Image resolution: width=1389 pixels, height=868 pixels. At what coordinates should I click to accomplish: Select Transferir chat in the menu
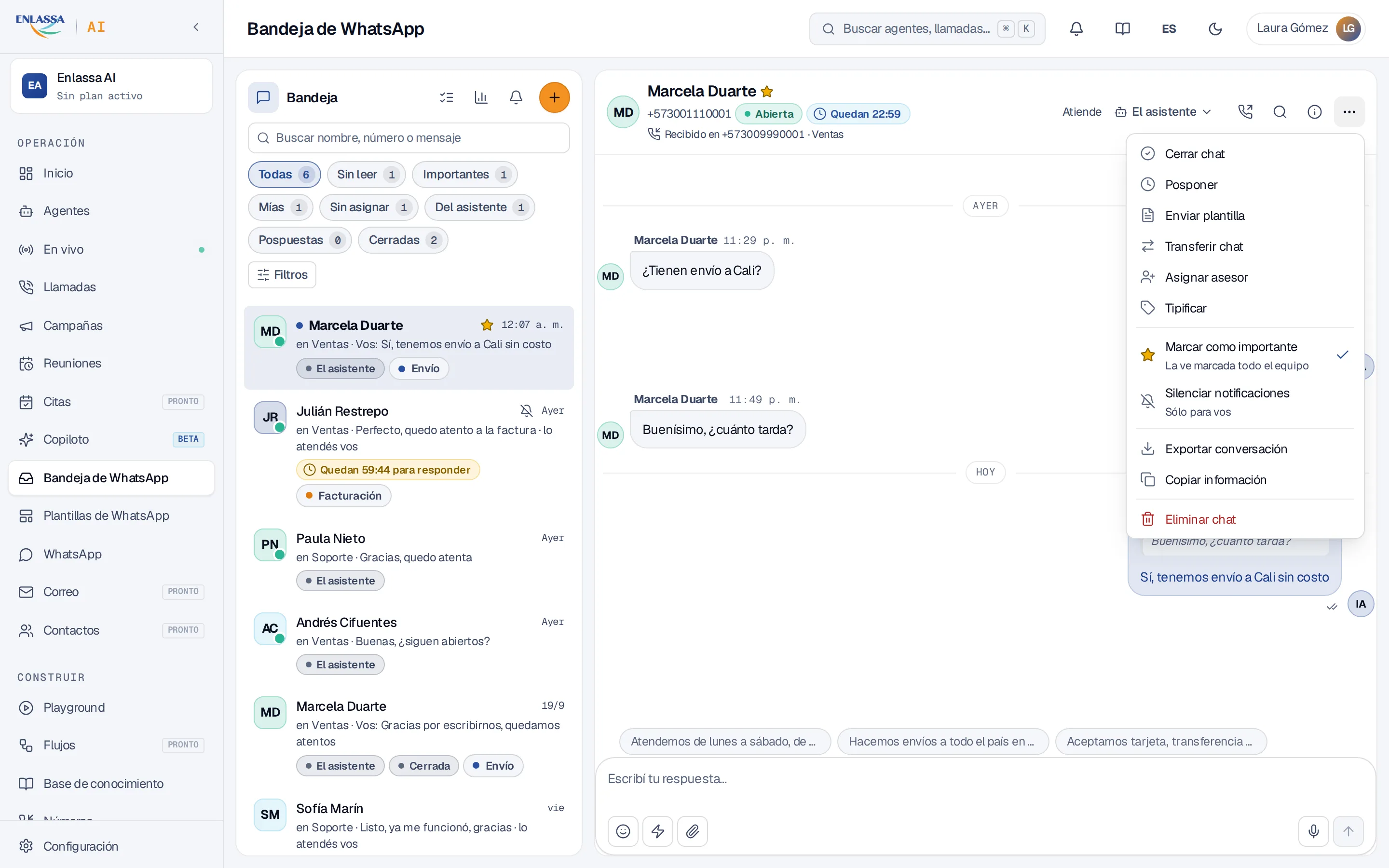1245,246
